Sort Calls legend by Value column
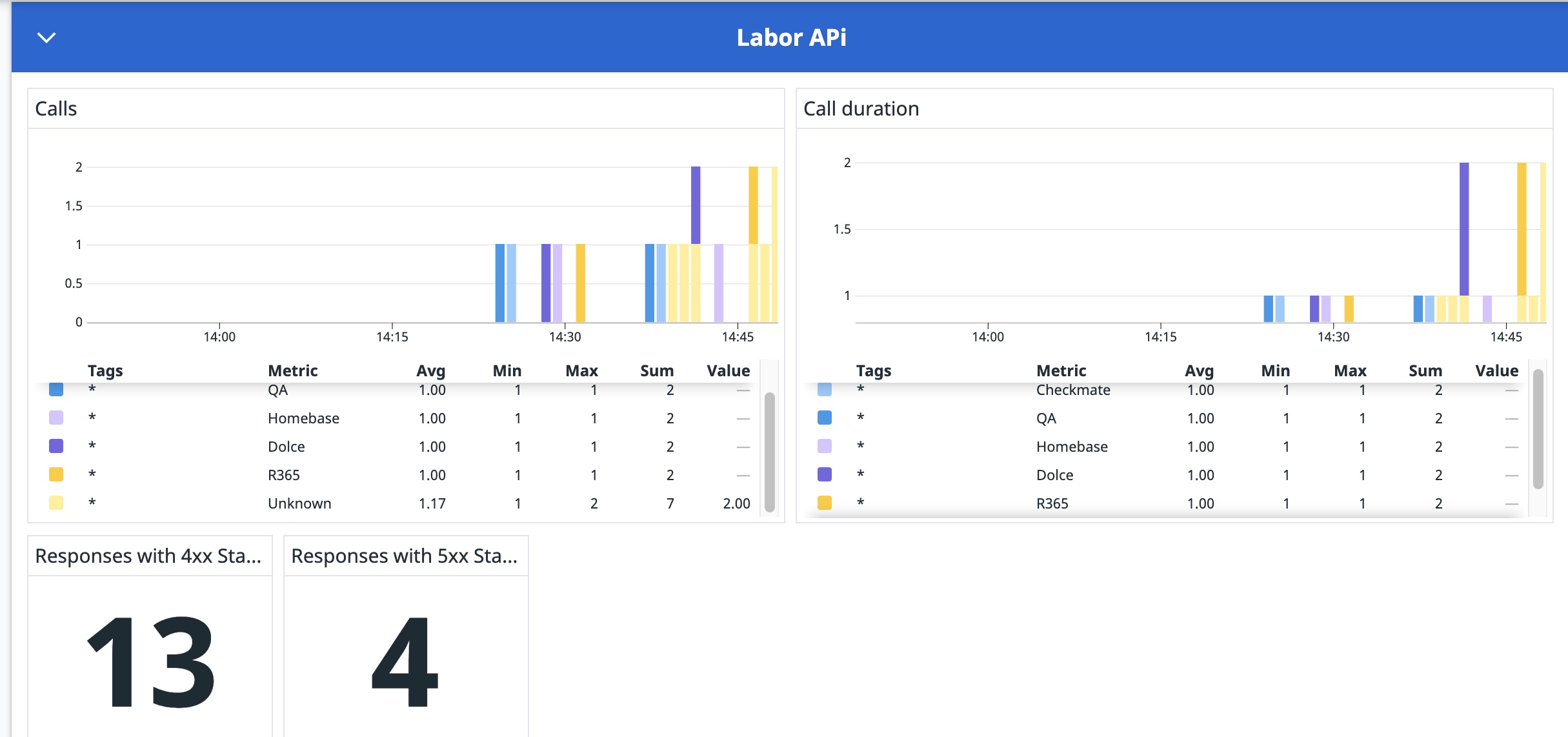This screenshot has height=737, width=1568. click(x=729, y=370)
